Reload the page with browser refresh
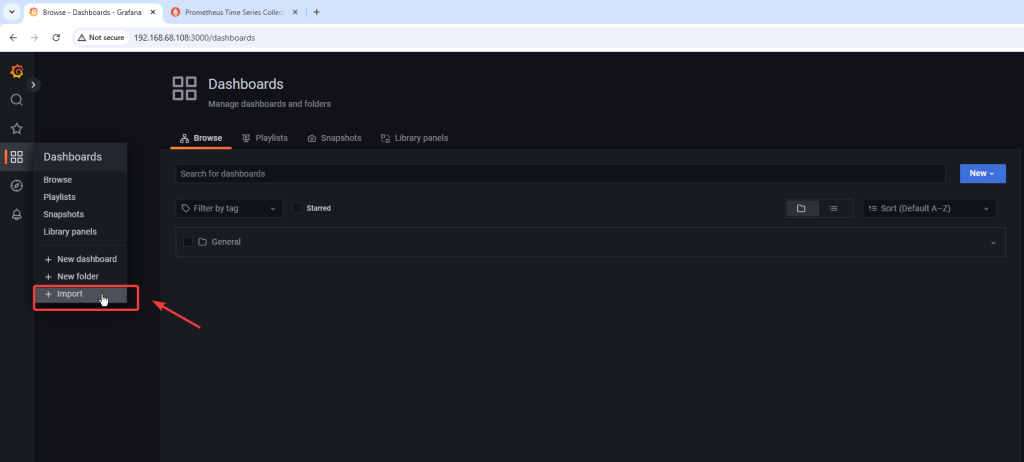 click(x=56, y=37)
